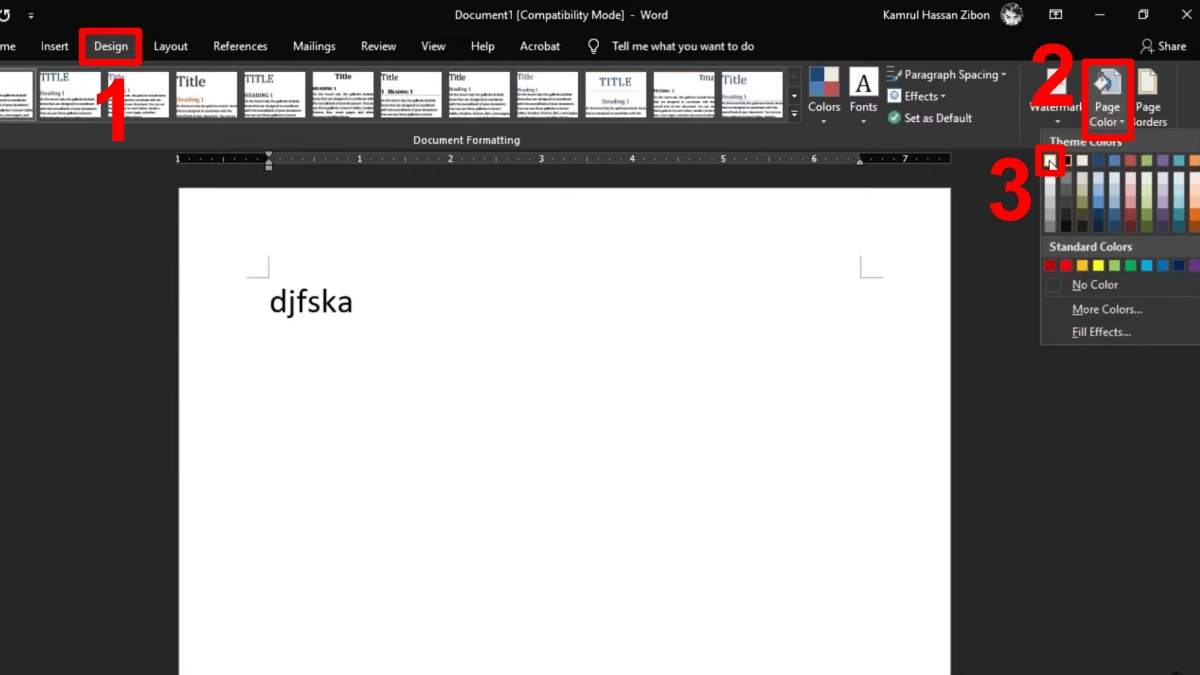Click the Tell me what you want field

[x=683, y=46]
